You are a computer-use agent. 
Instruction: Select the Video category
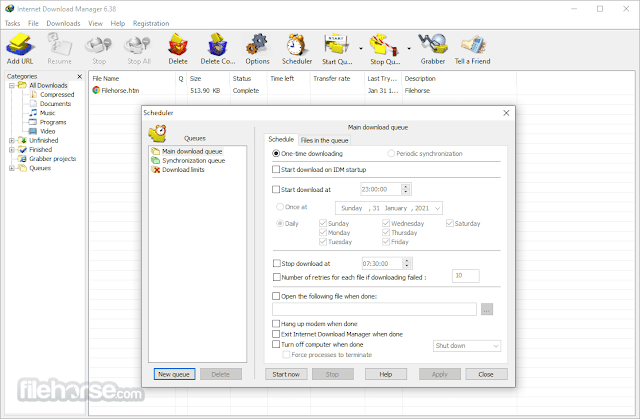47,131
